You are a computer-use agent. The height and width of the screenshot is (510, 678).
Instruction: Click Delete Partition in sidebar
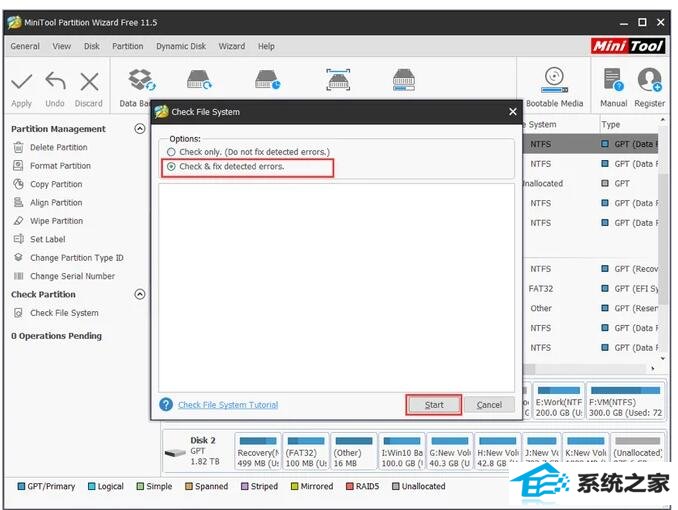click(58, 148)
